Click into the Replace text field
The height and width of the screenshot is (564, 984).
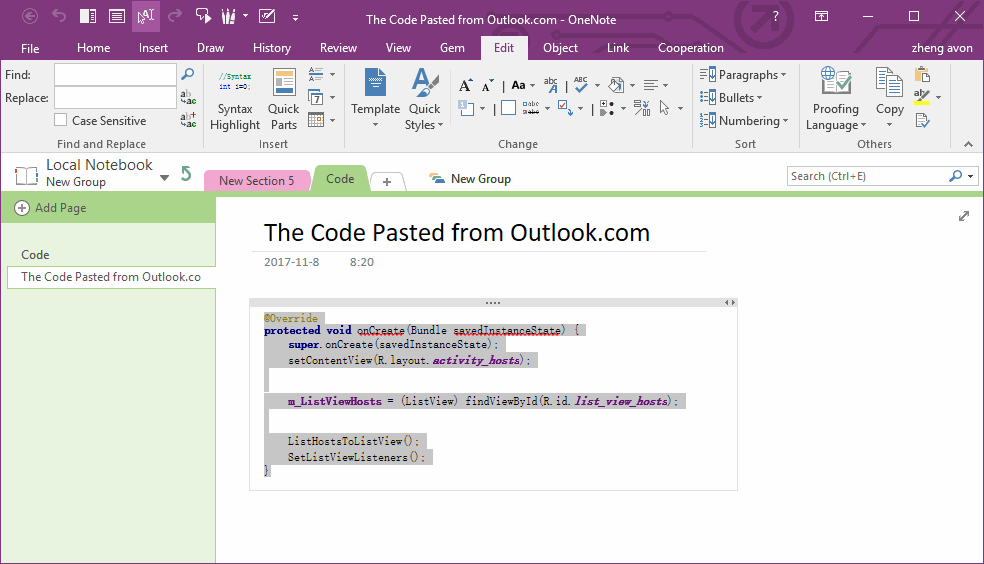(x=115, y=98)
